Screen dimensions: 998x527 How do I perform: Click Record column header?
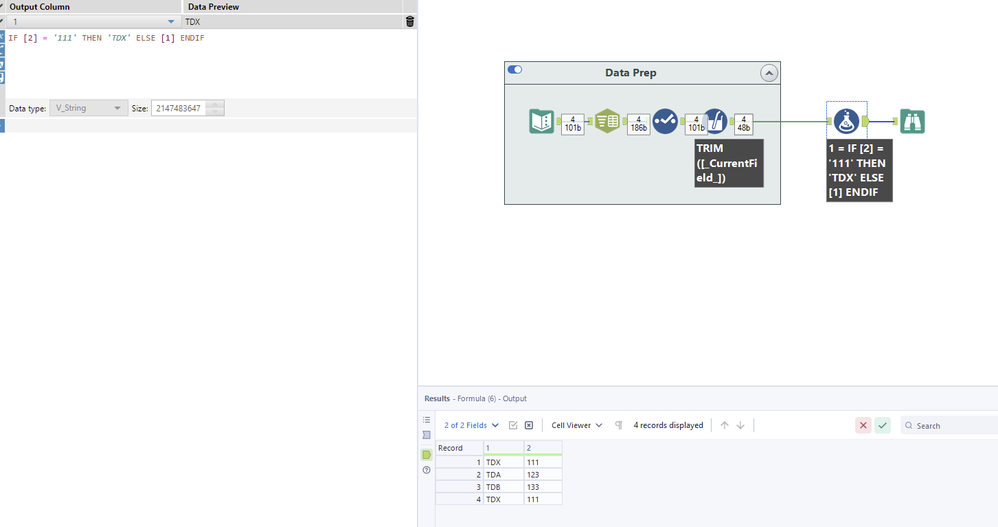[459, 448]
